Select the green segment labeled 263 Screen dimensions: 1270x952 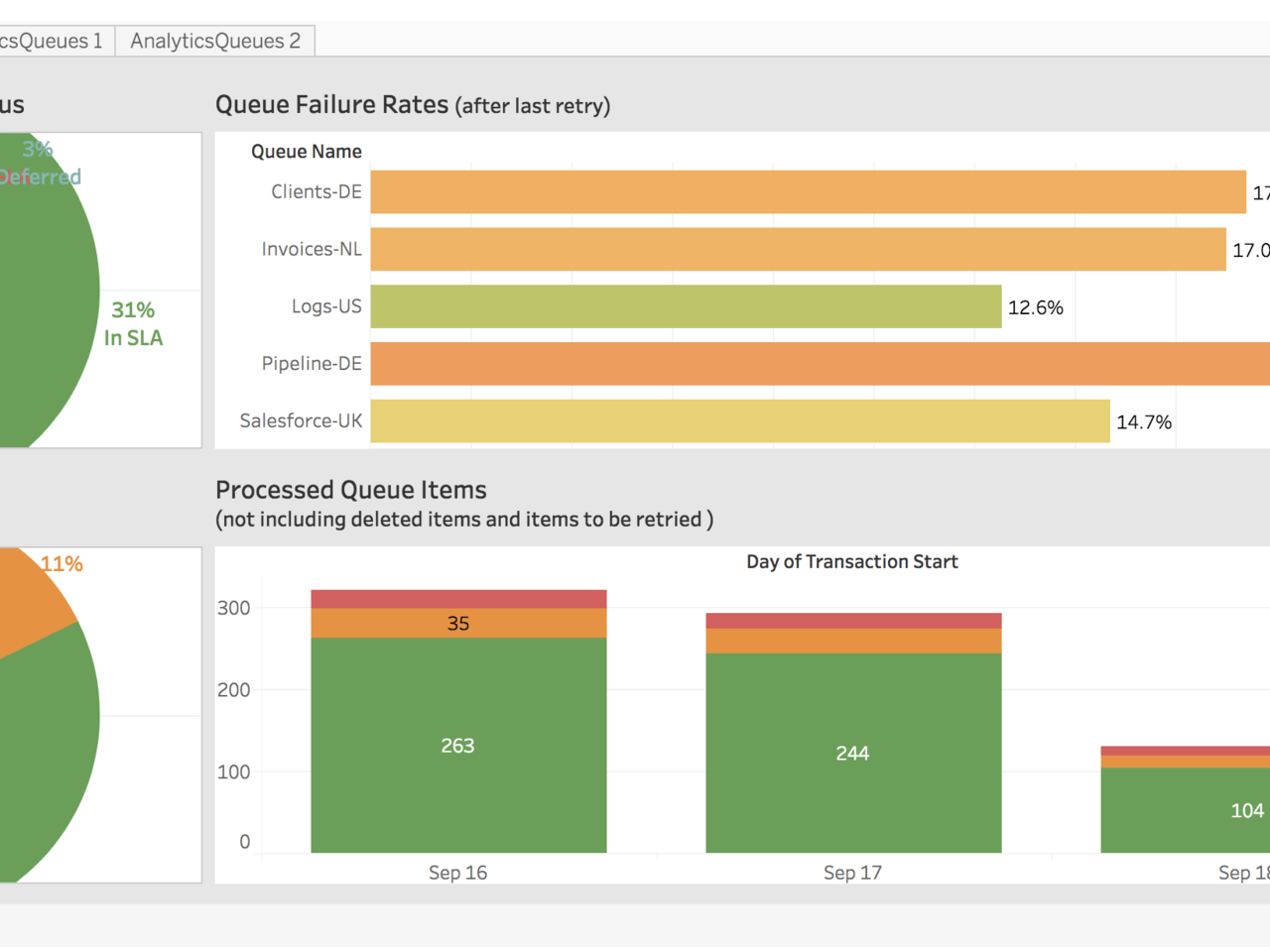tap(457, 746)
